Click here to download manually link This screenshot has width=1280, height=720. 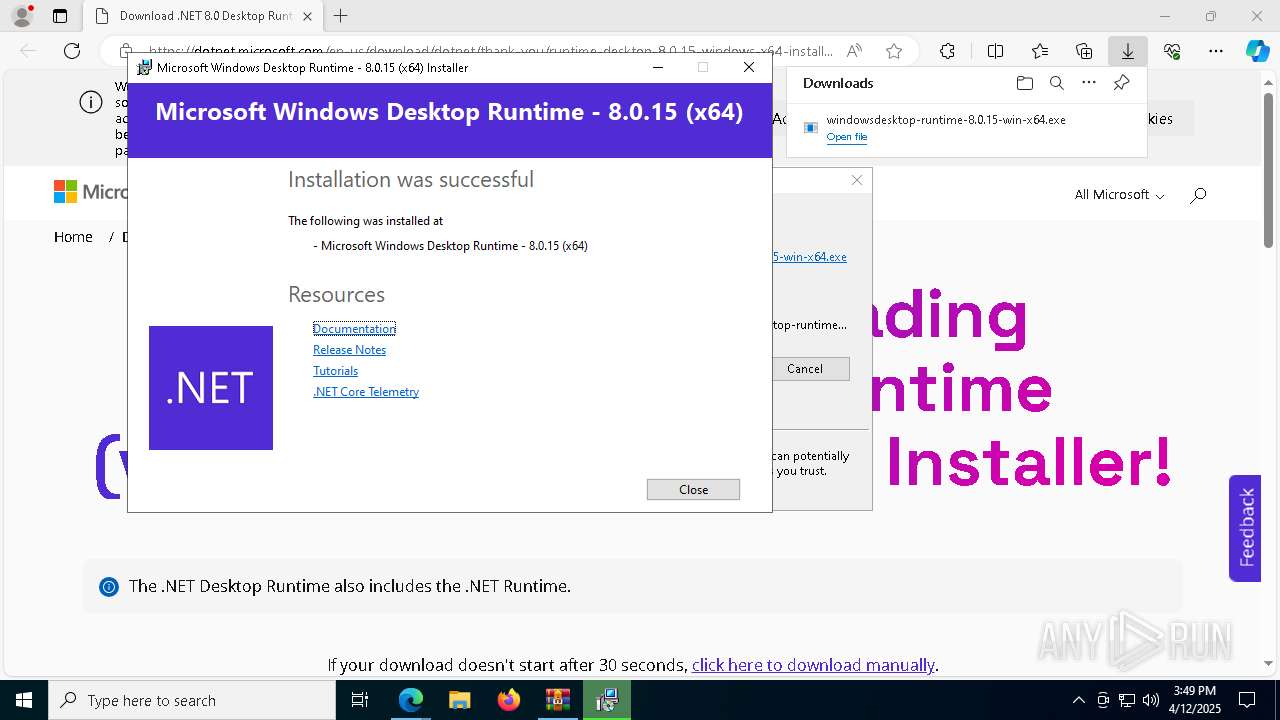813,665
